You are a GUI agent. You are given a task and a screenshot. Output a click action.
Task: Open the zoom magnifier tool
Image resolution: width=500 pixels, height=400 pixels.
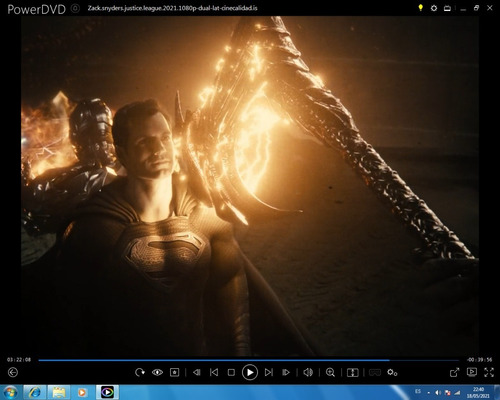[330, 372]
